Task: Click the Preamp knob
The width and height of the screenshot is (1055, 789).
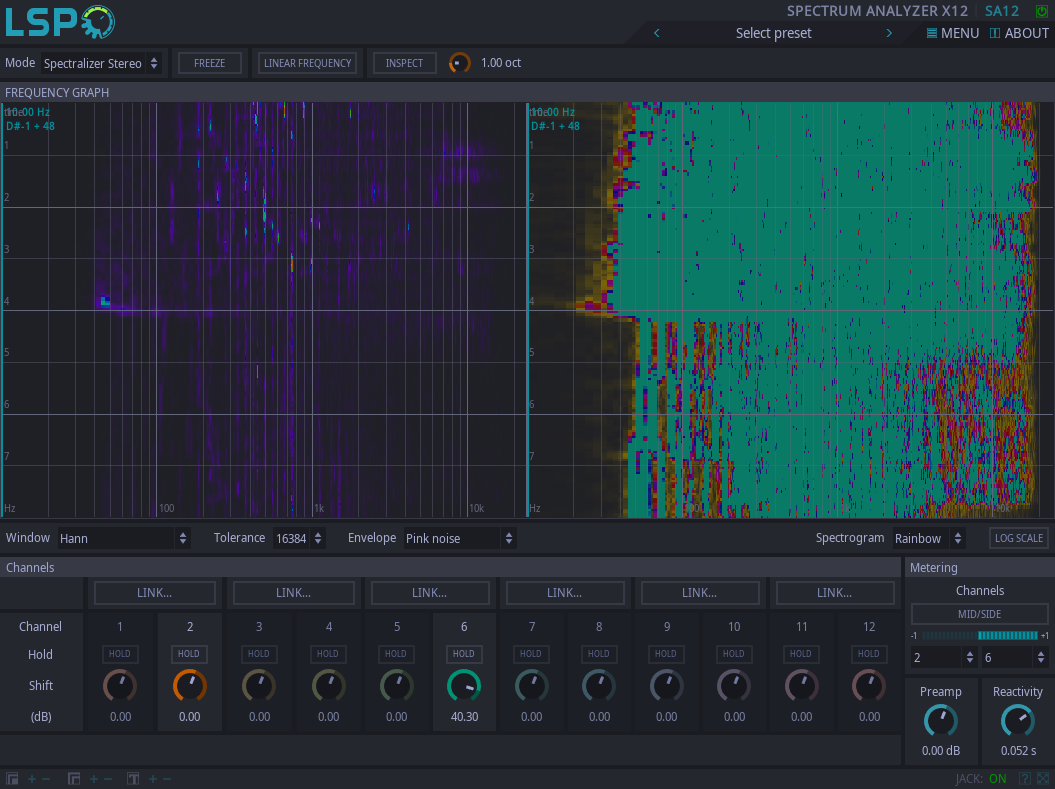Action: 940,720
